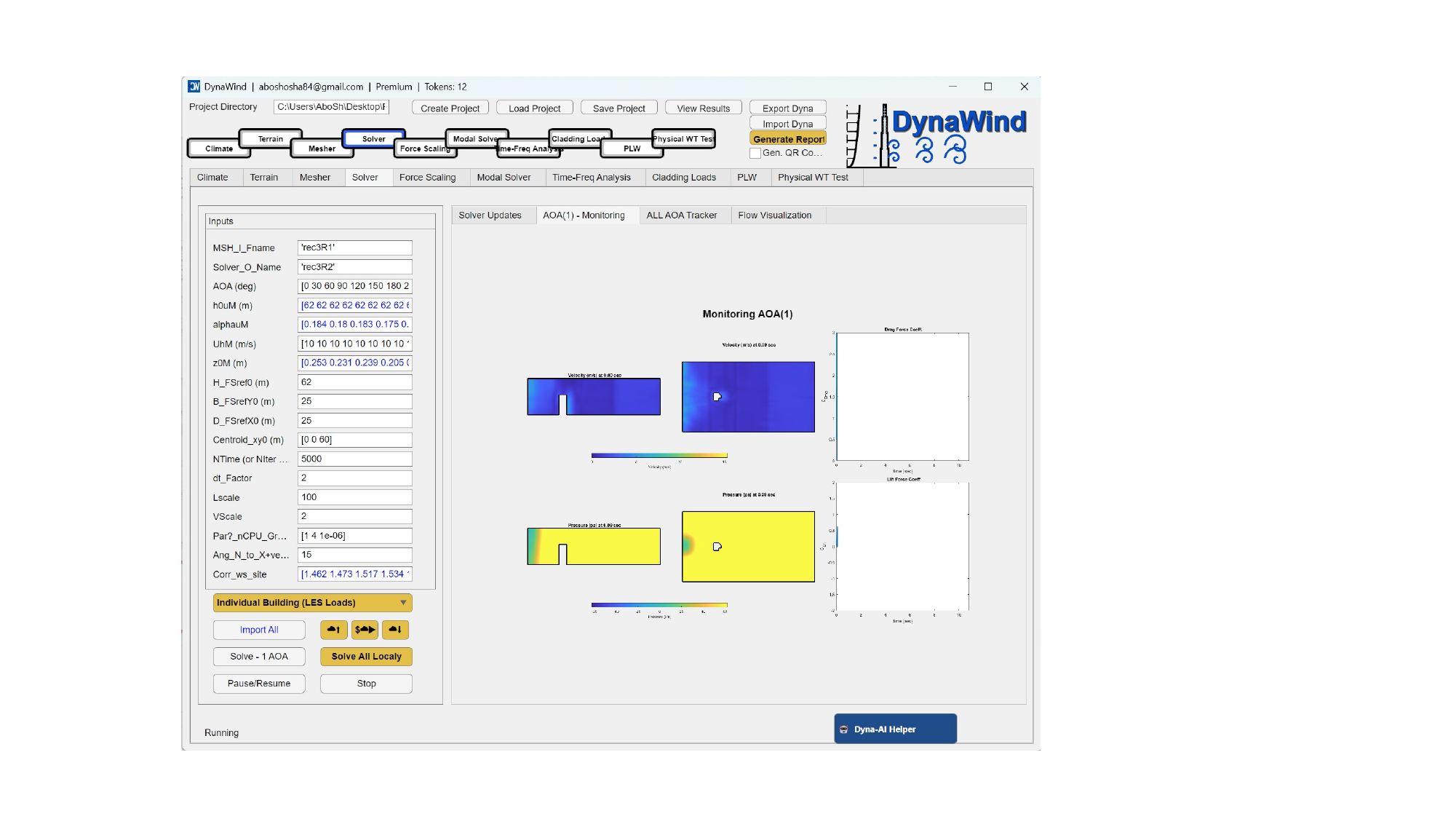Click the DynaWind logo image
The height and width of the screenshot is (819, 1456).
pyautogui.click(x=937, y=135)
